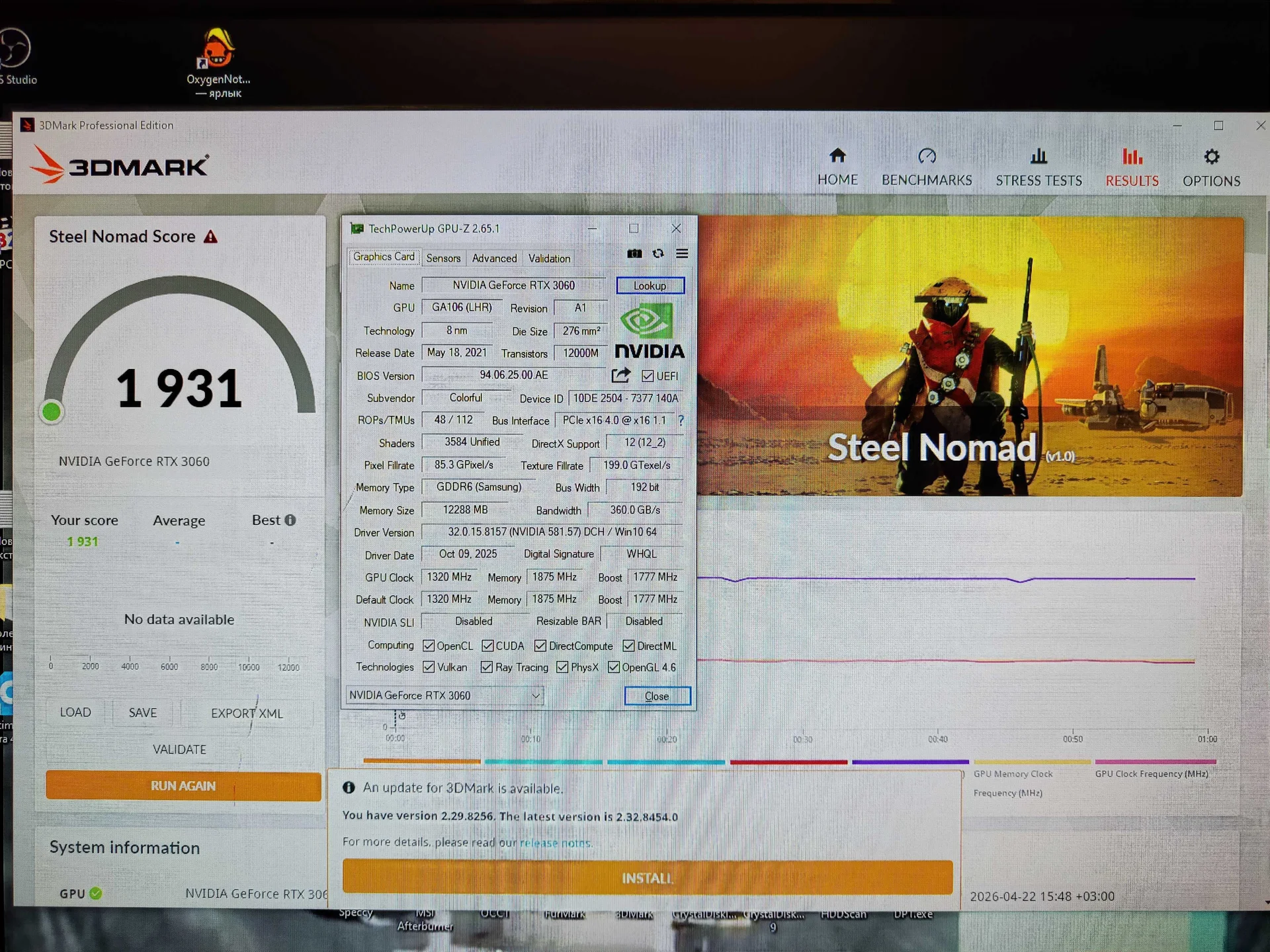Click the Close button in GPU-Z
This screenshot has height=952, width=1270.
pos(657,696)
